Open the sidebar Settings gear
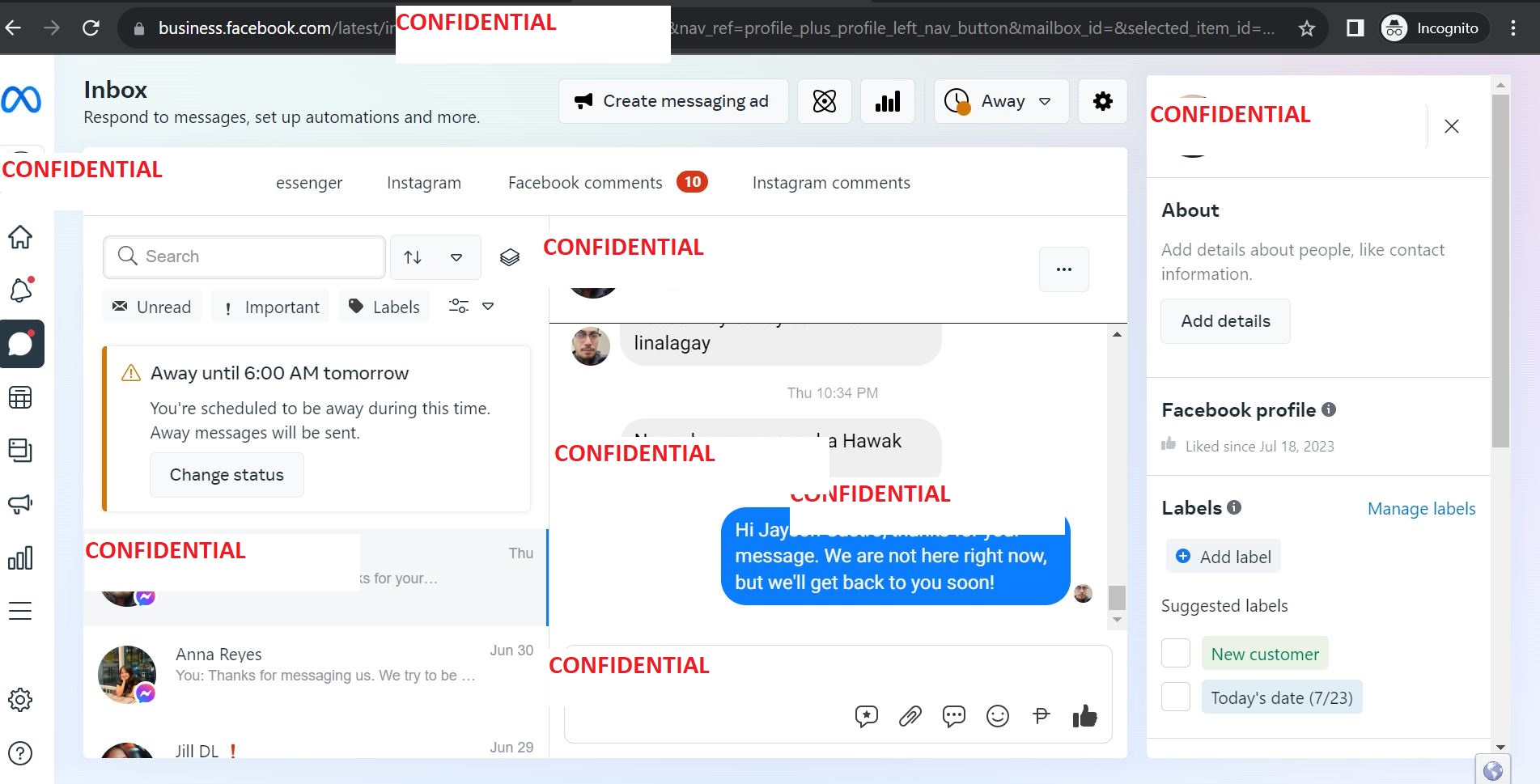This screenshot has width=1540, height=784. pos(20,700)
